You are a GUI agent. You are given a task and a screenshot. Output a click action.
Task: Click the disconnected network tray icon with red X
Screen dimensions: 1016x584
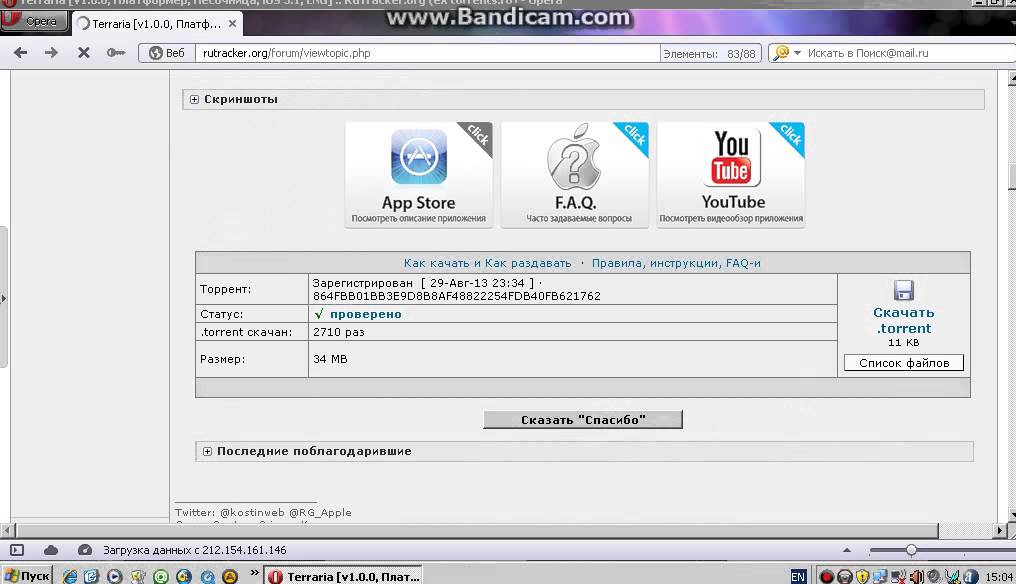[898, 576]
